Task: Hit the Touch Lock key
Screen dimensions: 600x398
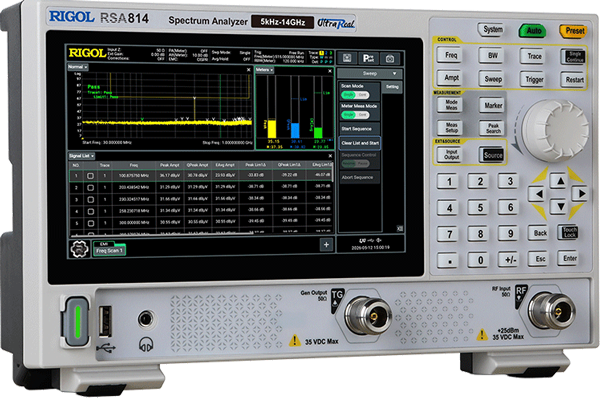Action: (x=569, y=232)
